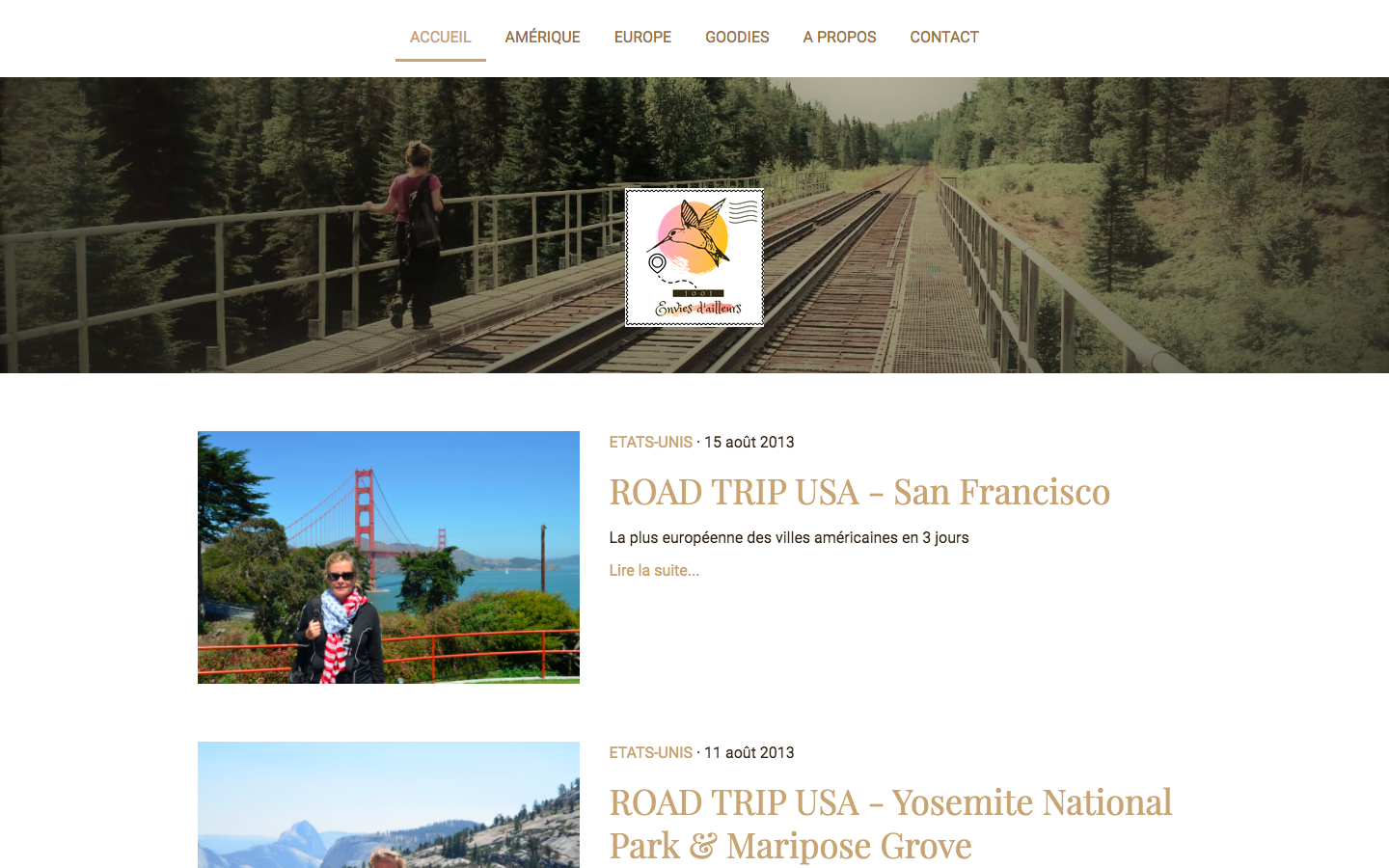Click the Lire la suite... link
Image resolution: width=1389 pixels, height=868 pixels.
(x=654, y=570)
